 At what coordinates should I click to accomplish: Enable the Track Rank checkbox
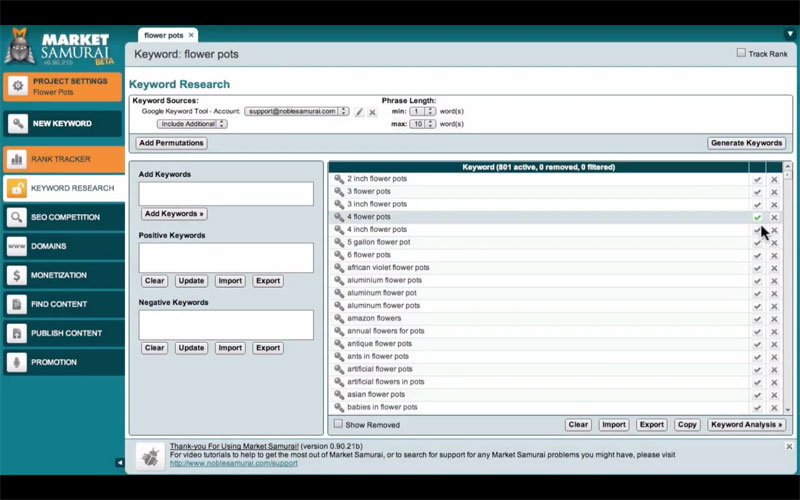741,53
